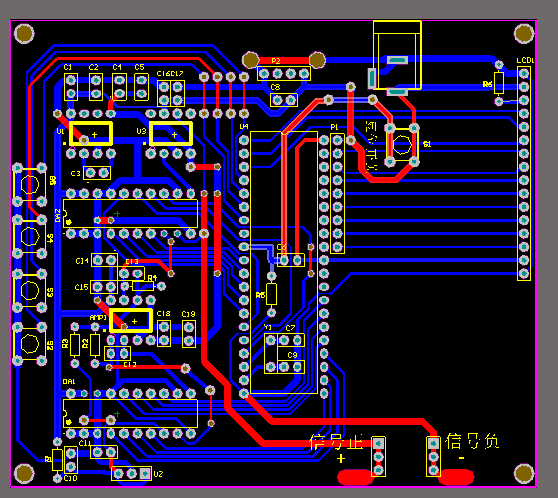Click the S1 switch designator
This screenshot has height=498, width=558.
point(427,144)
